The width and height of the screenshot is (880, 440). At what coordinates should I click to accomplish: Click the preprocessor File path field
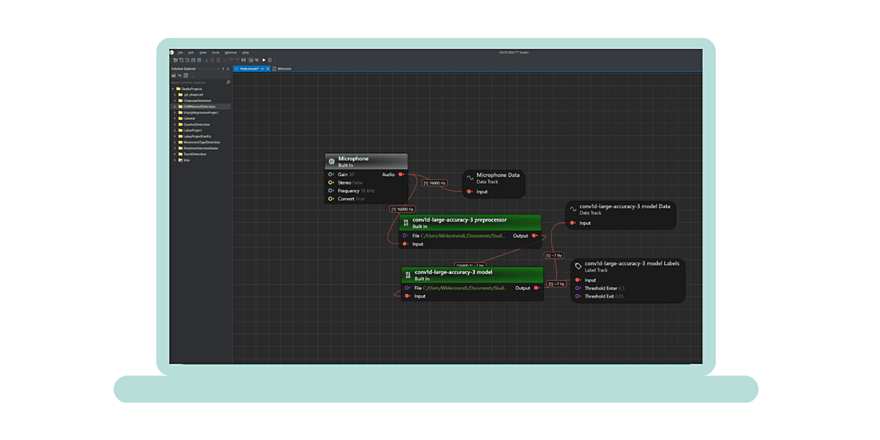464,236
